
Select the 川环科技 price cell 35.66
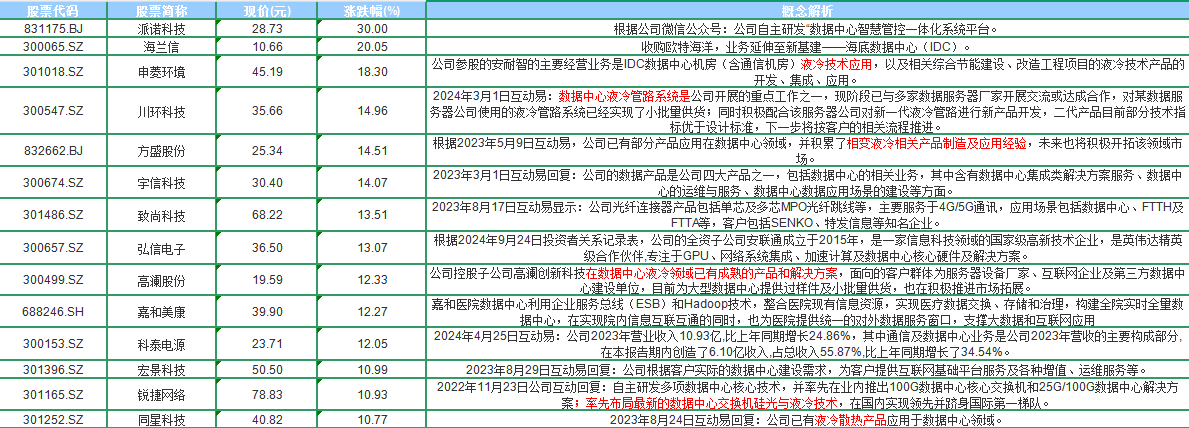tap(266, 111)
